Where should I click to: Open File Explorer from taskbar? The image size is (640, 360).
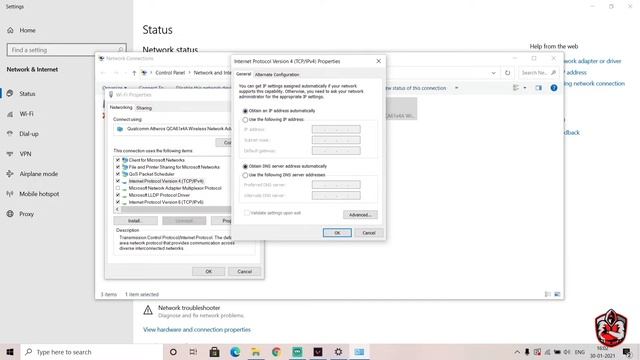click(x=256, y=352)
